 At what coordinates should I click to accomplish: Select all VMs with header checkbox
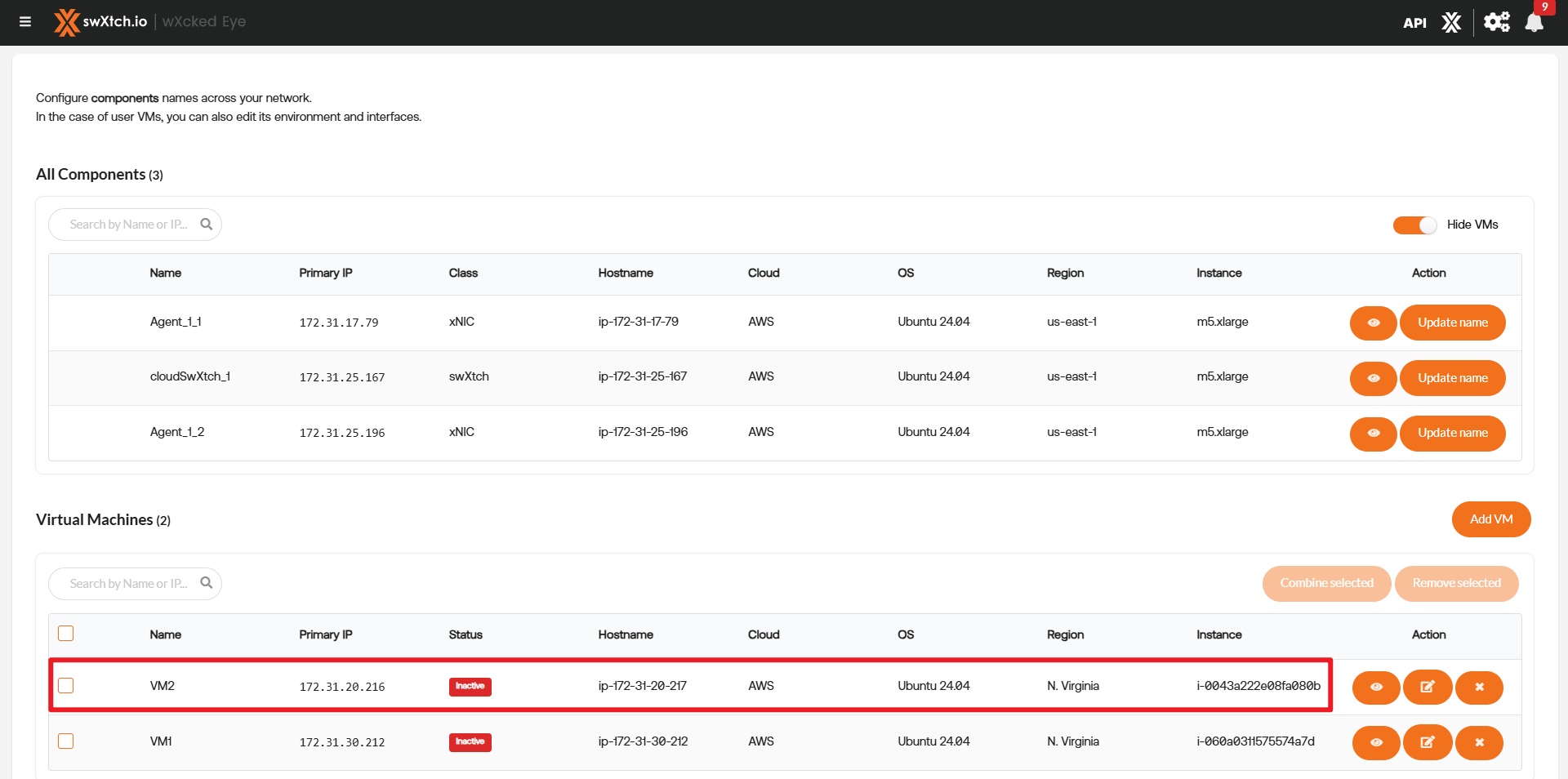tap(66, 634)
